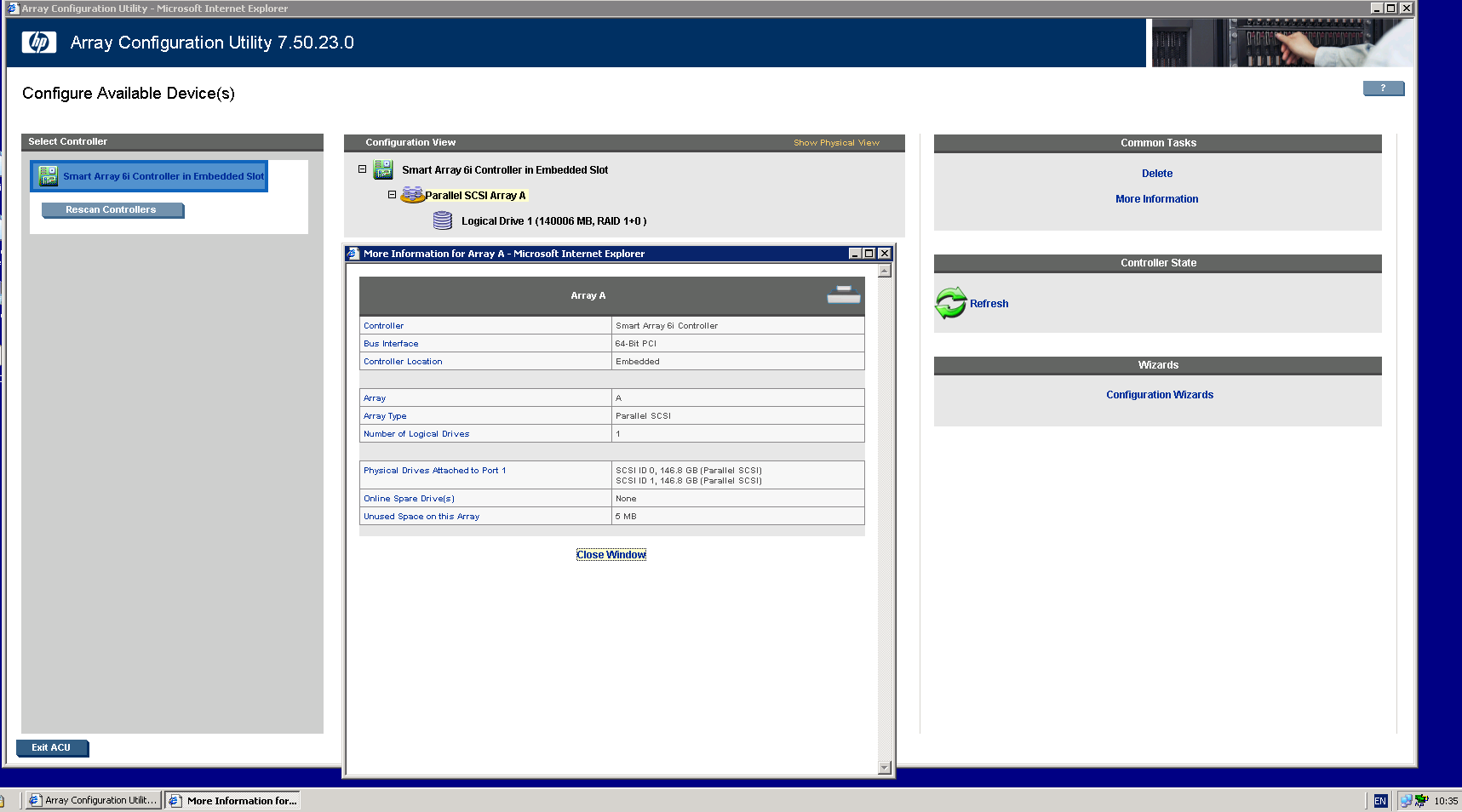The width and height of the screenshot is (1462, 812).
Task: Click the Array Type row label
Action: [385, 416]
